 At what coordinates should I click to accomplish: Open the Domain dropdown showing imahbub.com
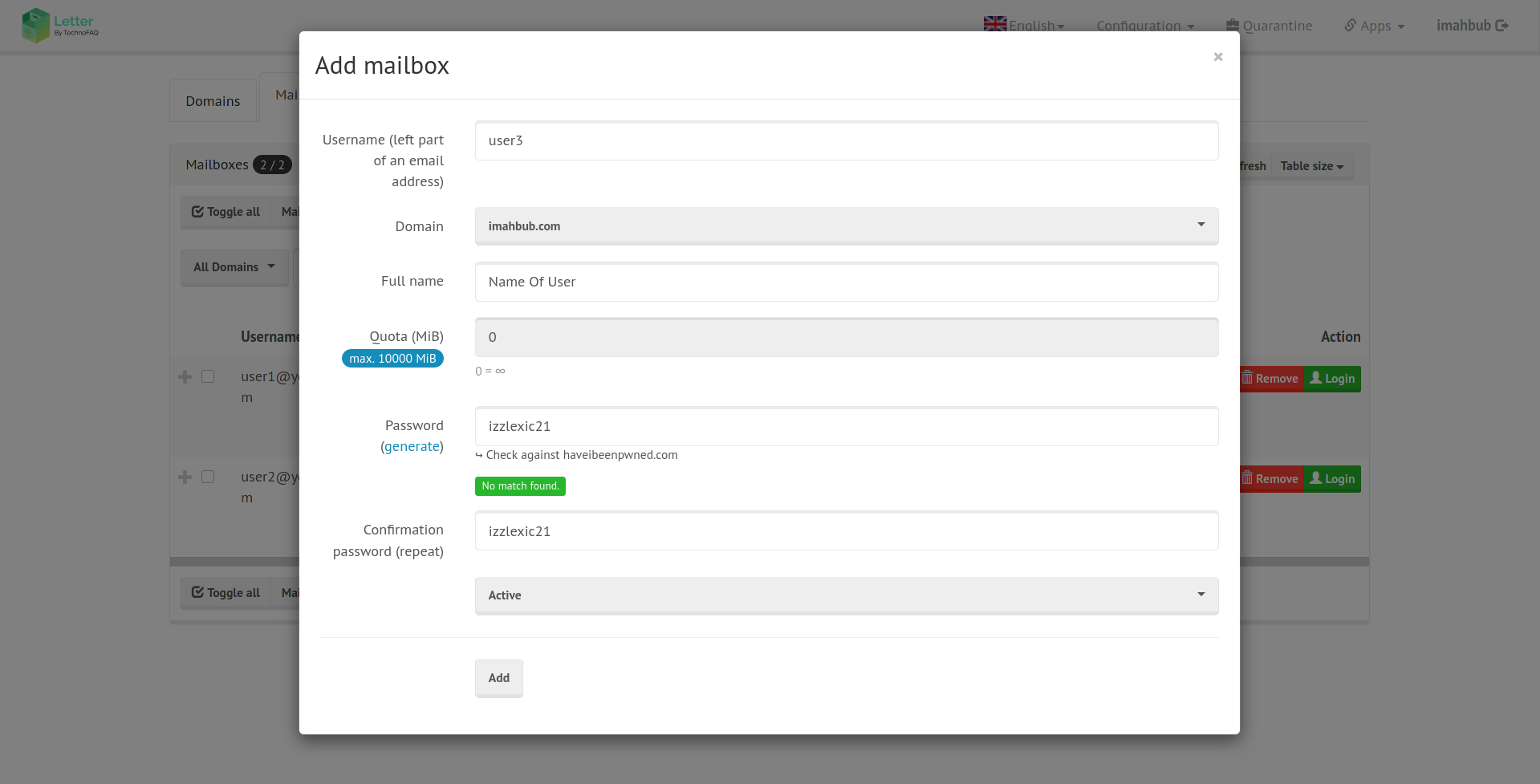(x=847, y=226)
